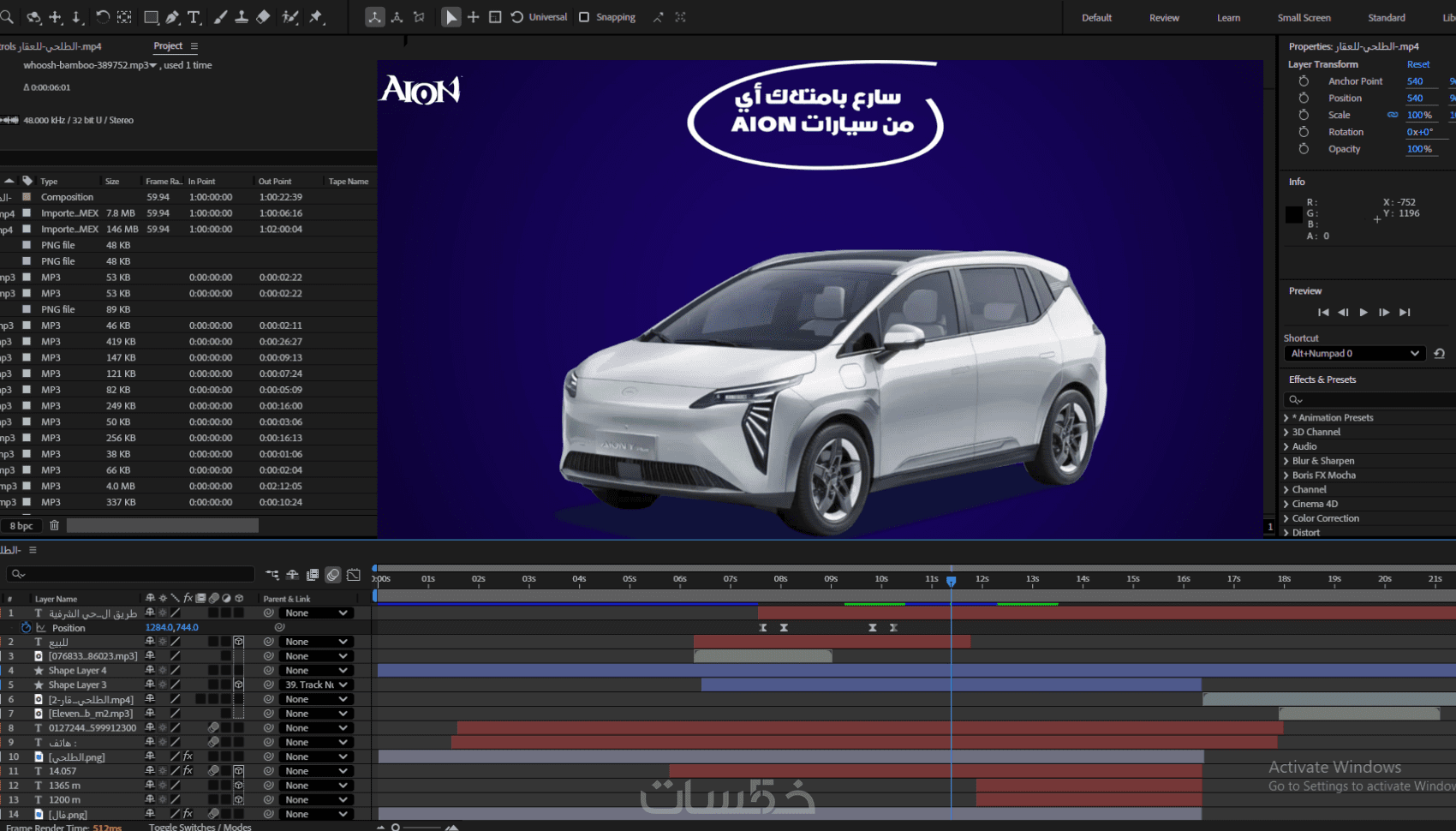
Task: Select the Roto Brush tool
Action: [290, 17]
